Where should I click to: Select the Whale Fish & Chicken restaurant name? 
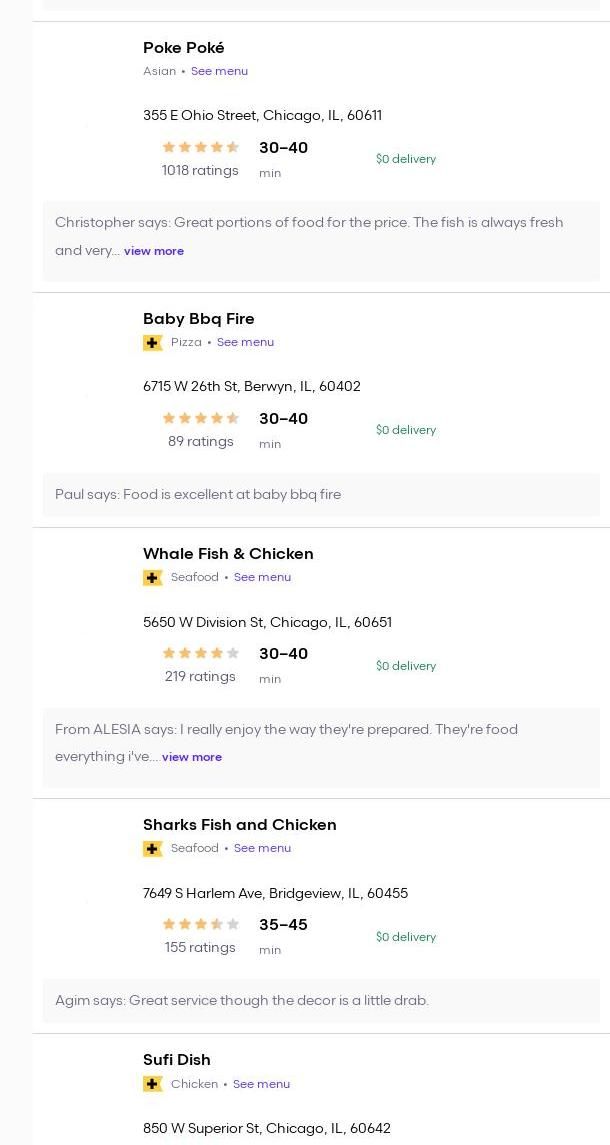(228, 554)
